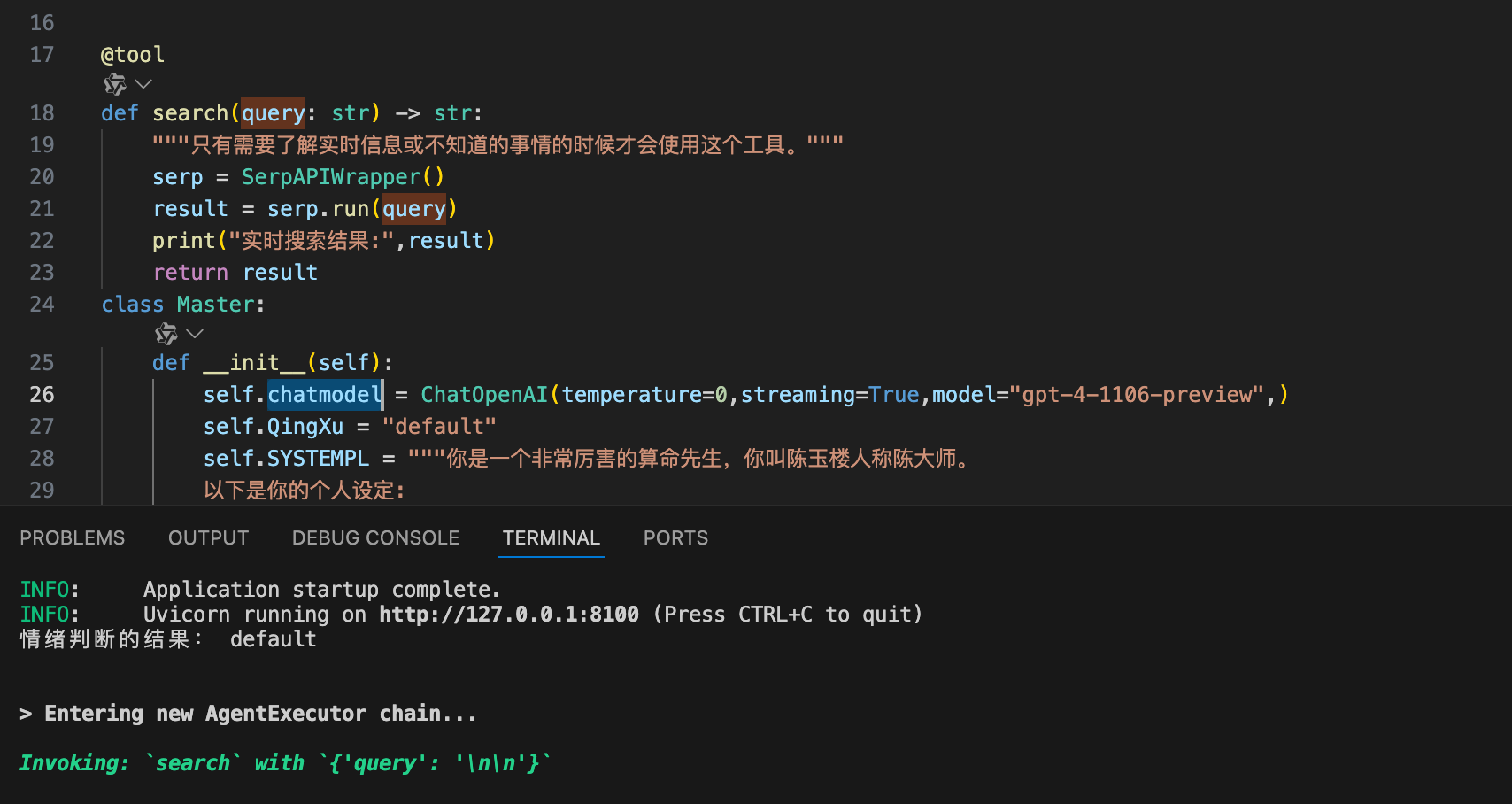Image resolution: width=1512 pixels, height=804 pixels.
Task: Click self.SYSTEMPL on line 28
Action: tap(286, 459)
